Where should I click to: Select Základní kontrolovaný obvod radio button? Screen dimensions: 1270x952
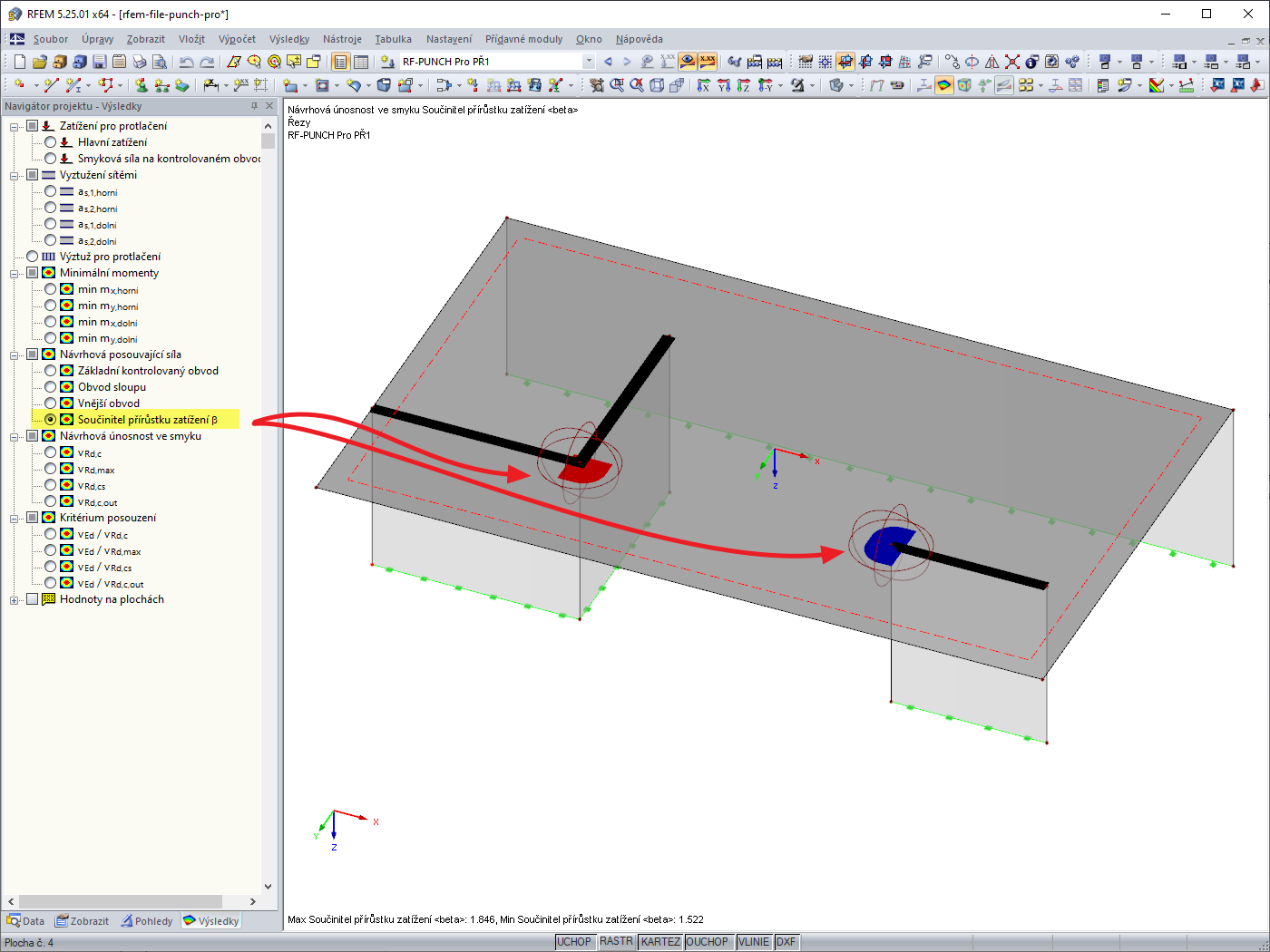point(51,371)
